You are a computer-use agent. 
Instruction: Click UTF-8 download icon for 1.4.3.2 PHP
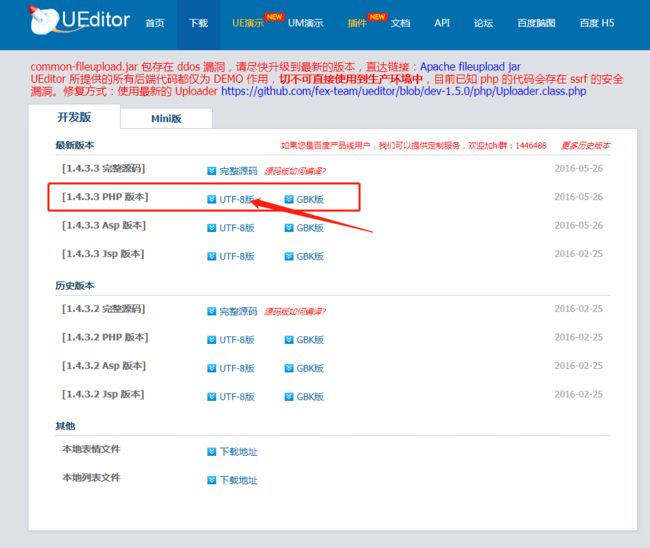[211, 340]
